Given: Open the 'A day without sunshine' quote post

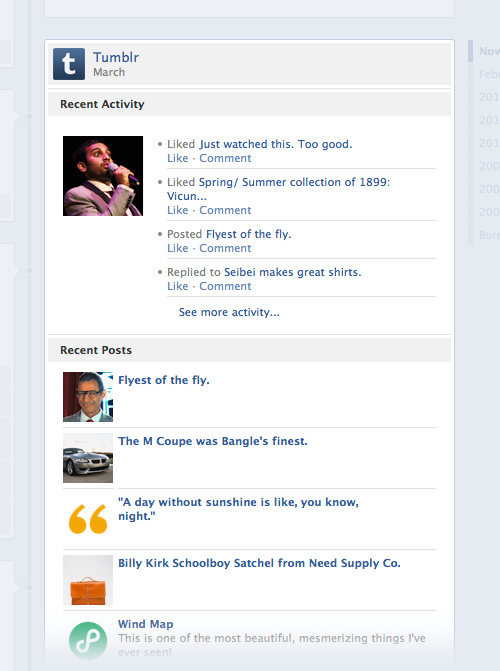Looking at the screenshot, I should point(238,509).
